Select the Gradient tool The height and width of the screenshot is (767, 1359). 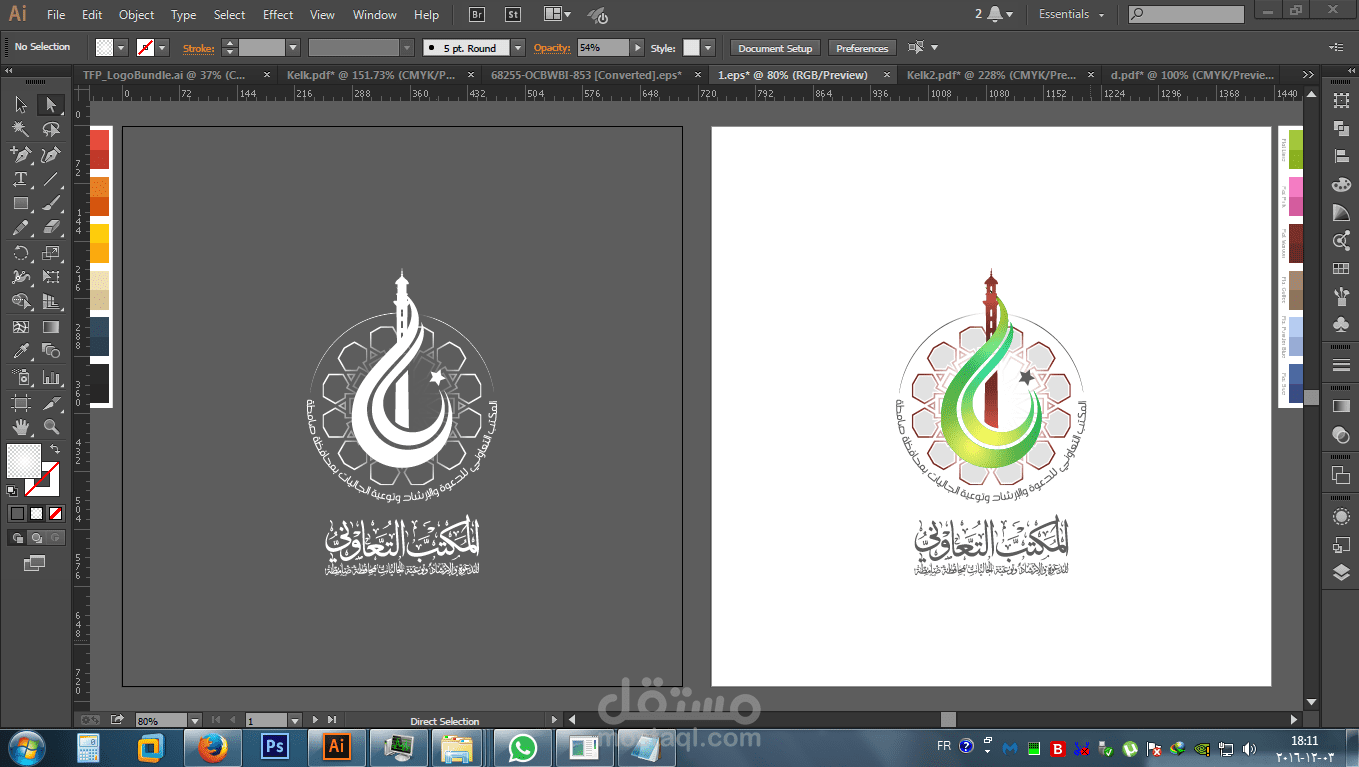51,327
